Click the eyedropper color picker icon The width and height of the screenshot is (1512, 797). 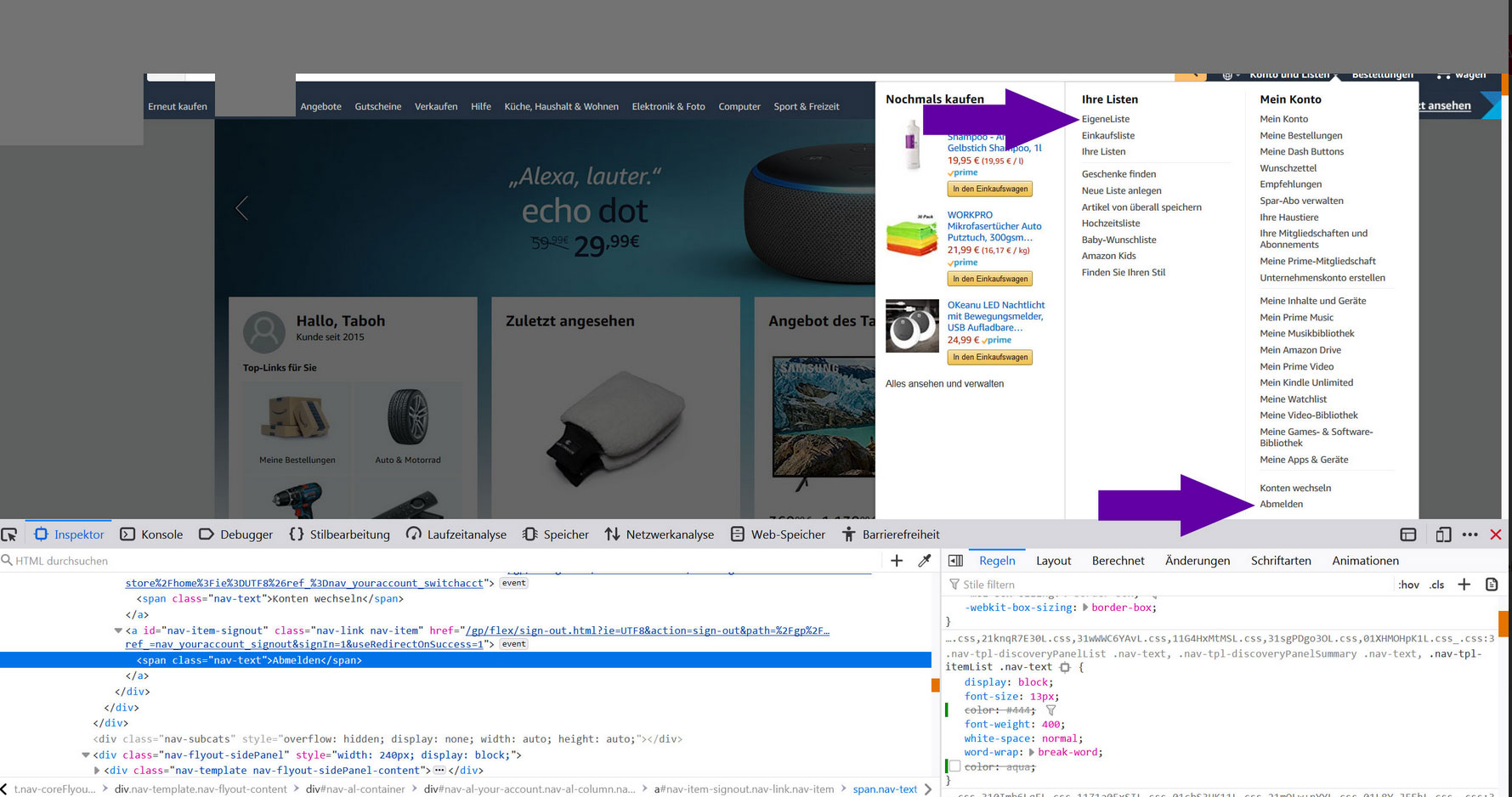click(x=925, y=561)
